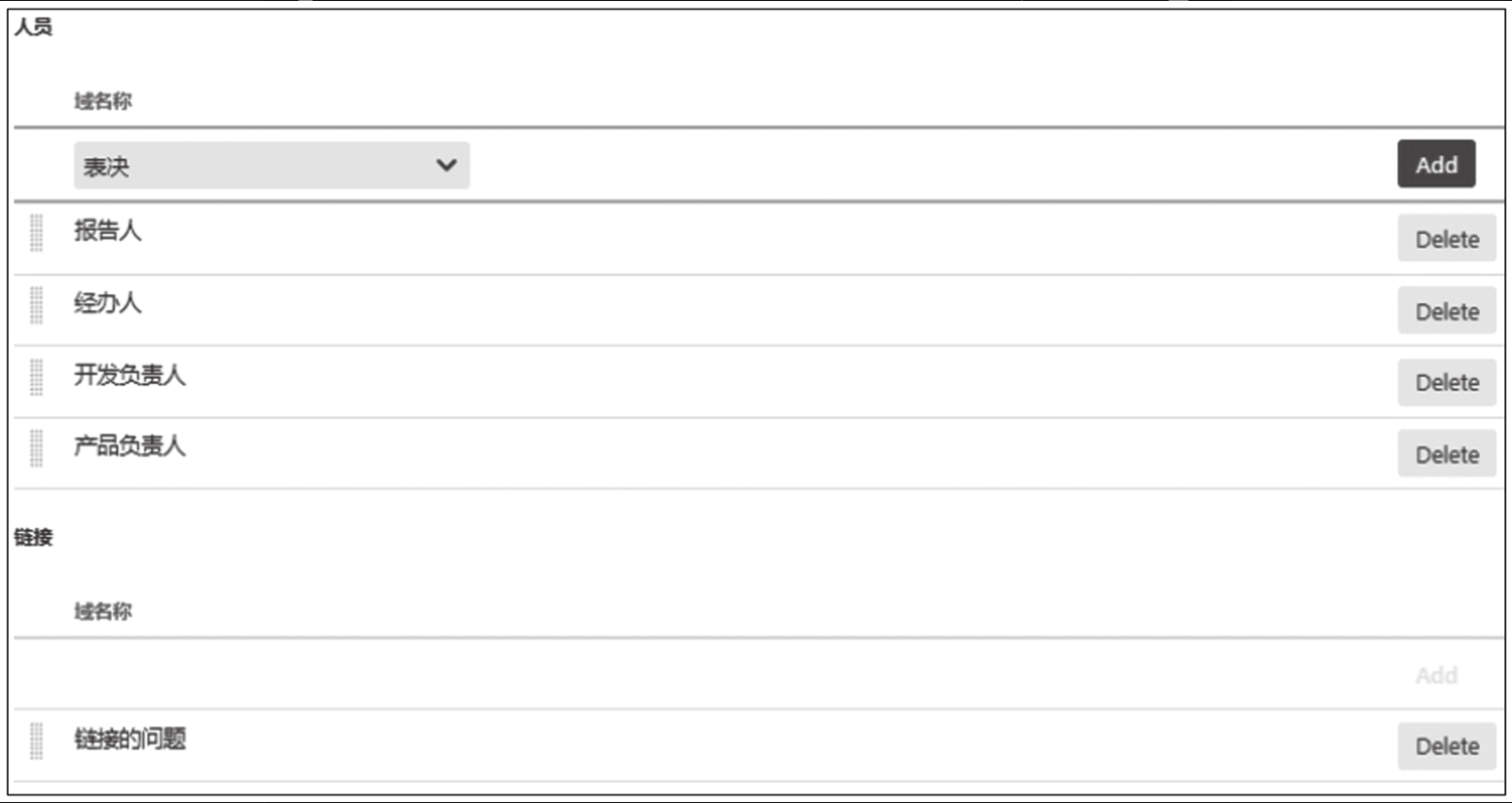Viewport: 1512px width, 803px height.
Task: Add the selected field in 人员 section
Action: click(x=1436, y=164)
